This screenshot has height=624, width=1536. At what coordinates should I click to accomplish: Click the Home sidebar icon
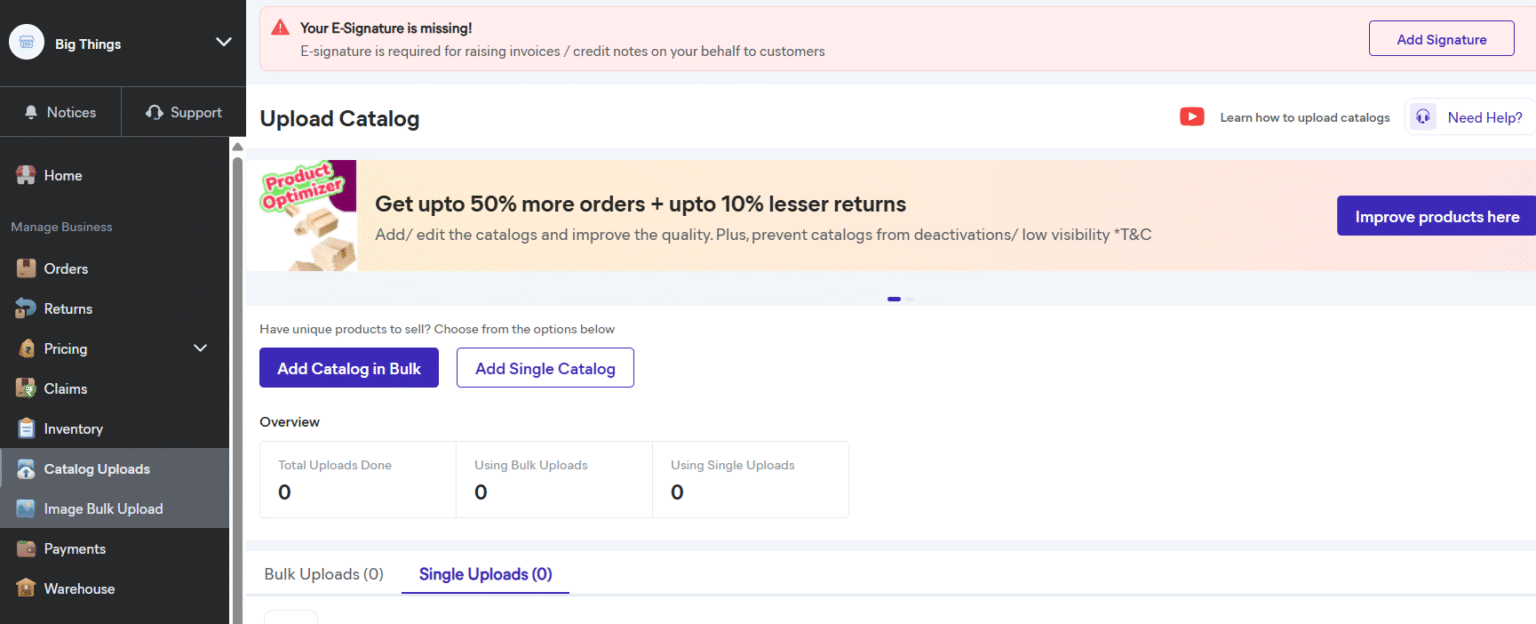[x=26, y=175]
